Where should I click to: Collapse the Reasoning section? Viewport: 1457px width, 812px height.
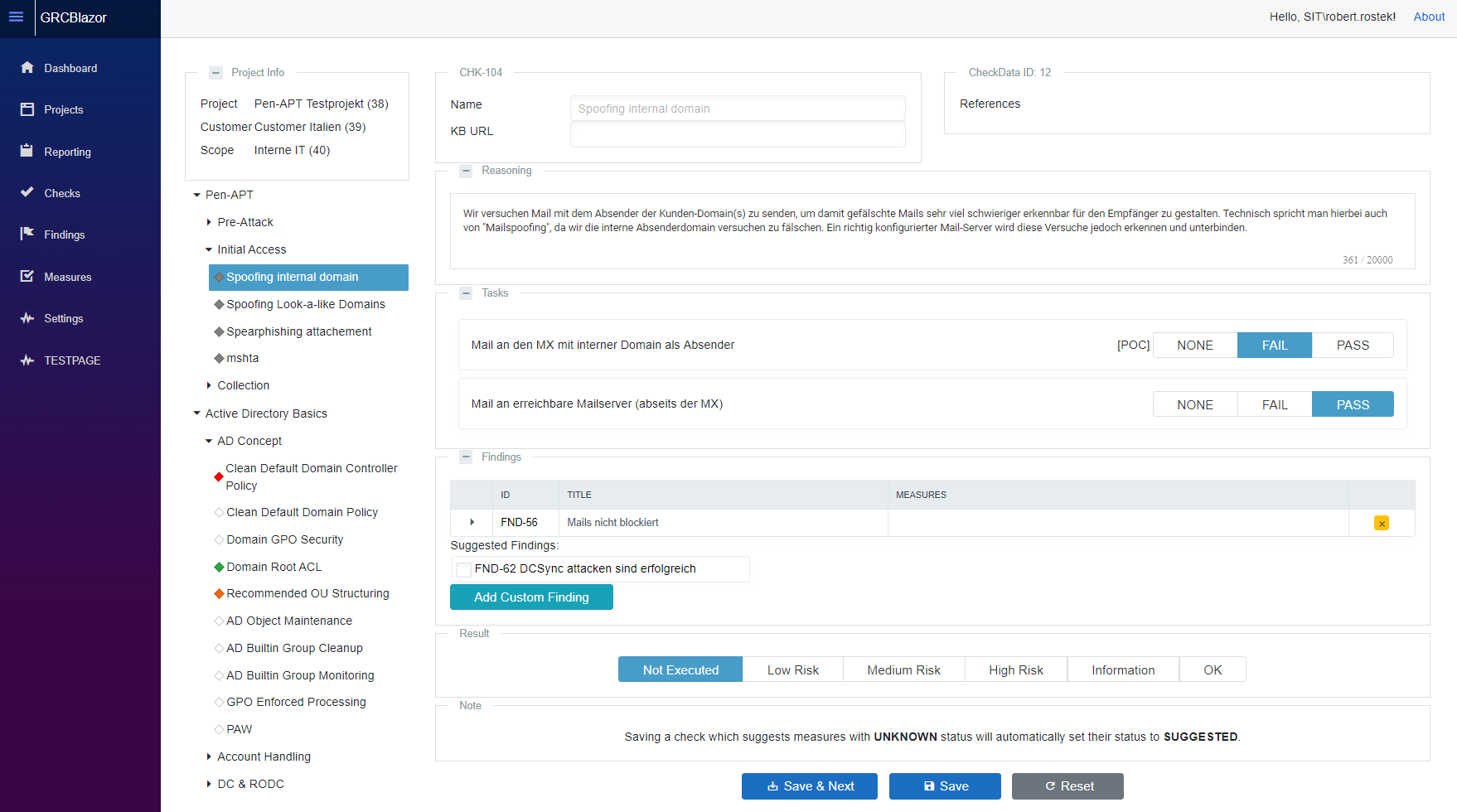click(x=466, y=171)
